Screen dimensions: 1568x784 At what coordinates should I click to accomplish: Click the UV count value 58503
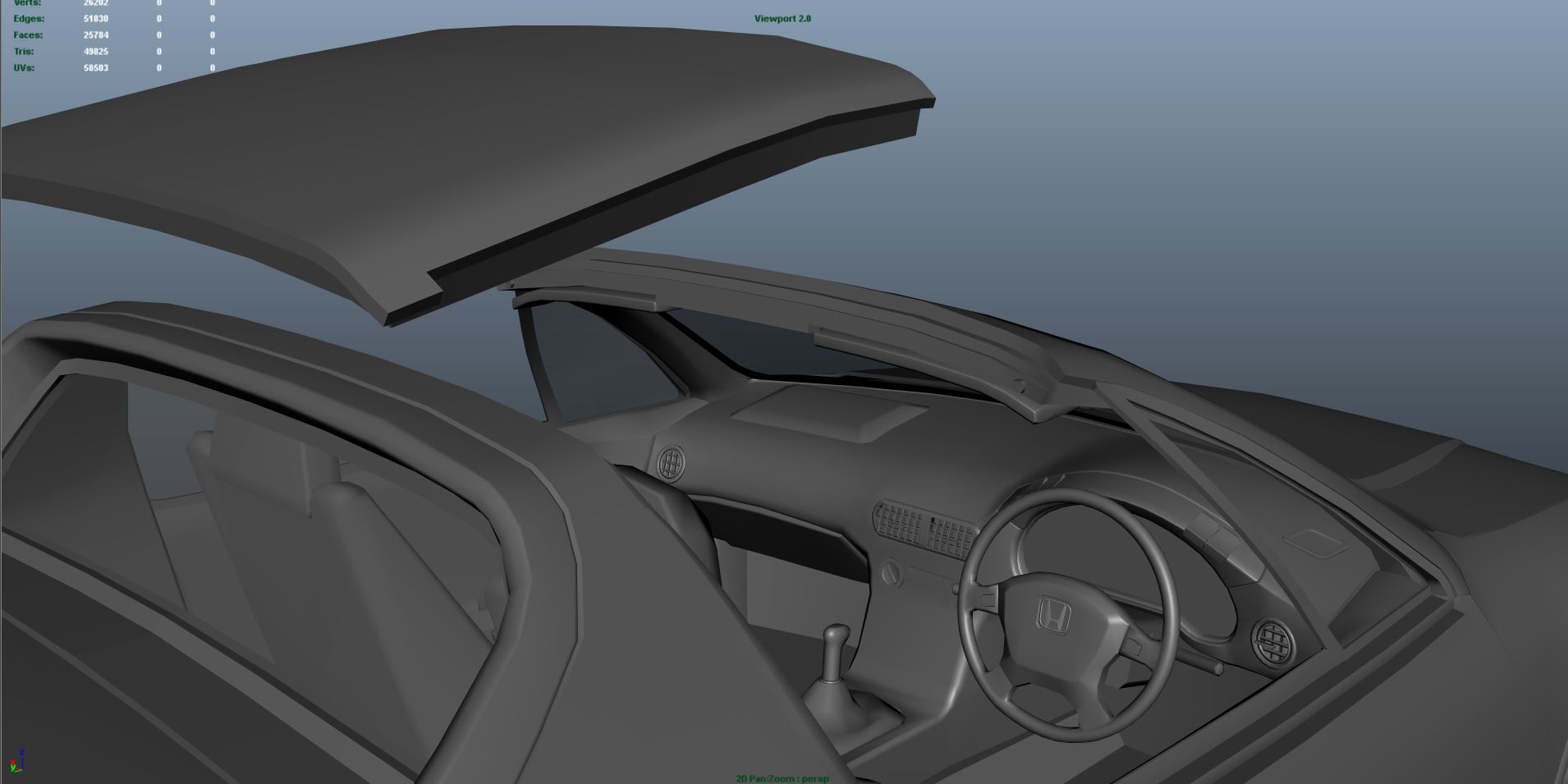[x=96, y=68]
